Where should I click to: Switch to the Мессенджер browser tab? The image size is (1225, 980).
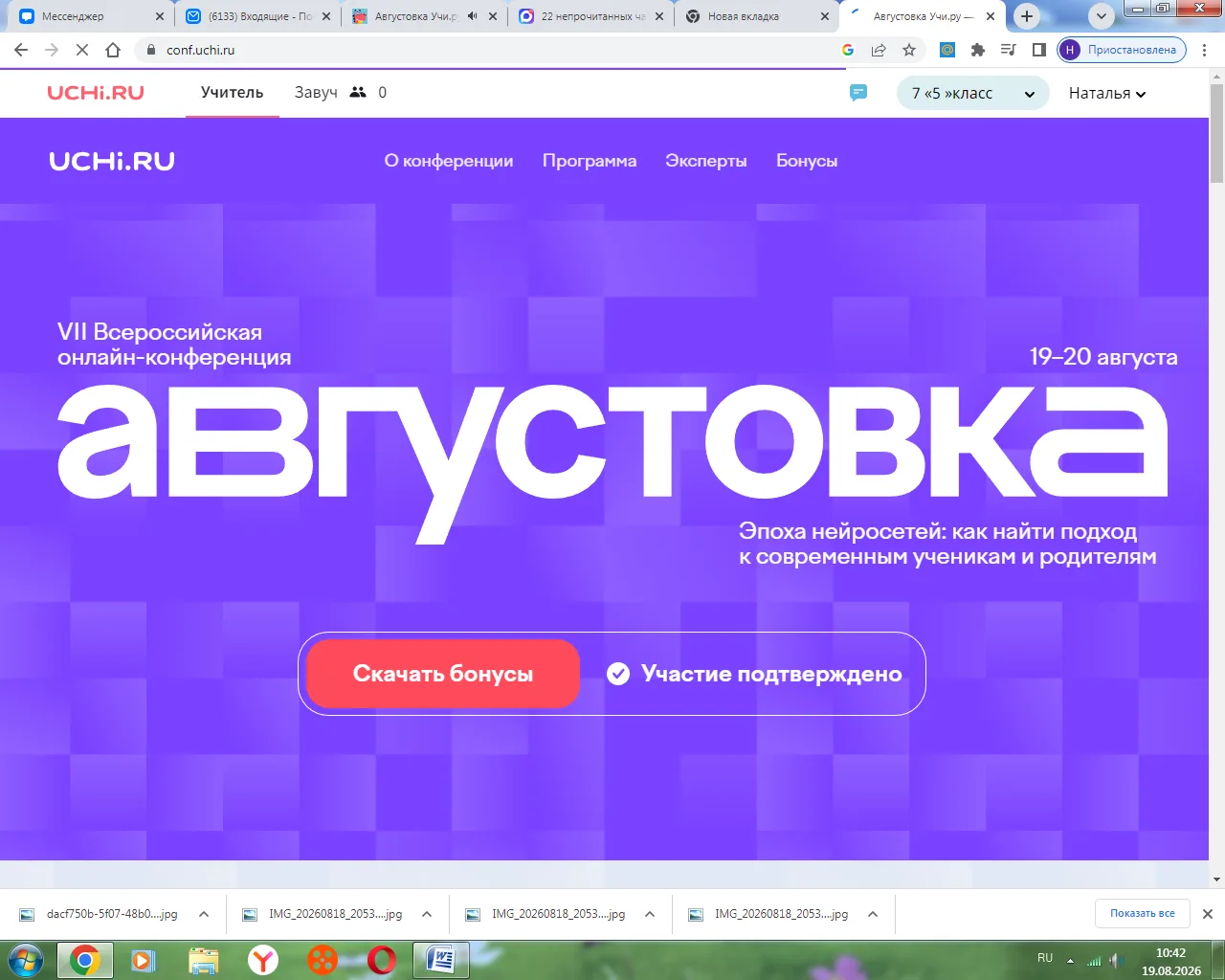(88, 16)
